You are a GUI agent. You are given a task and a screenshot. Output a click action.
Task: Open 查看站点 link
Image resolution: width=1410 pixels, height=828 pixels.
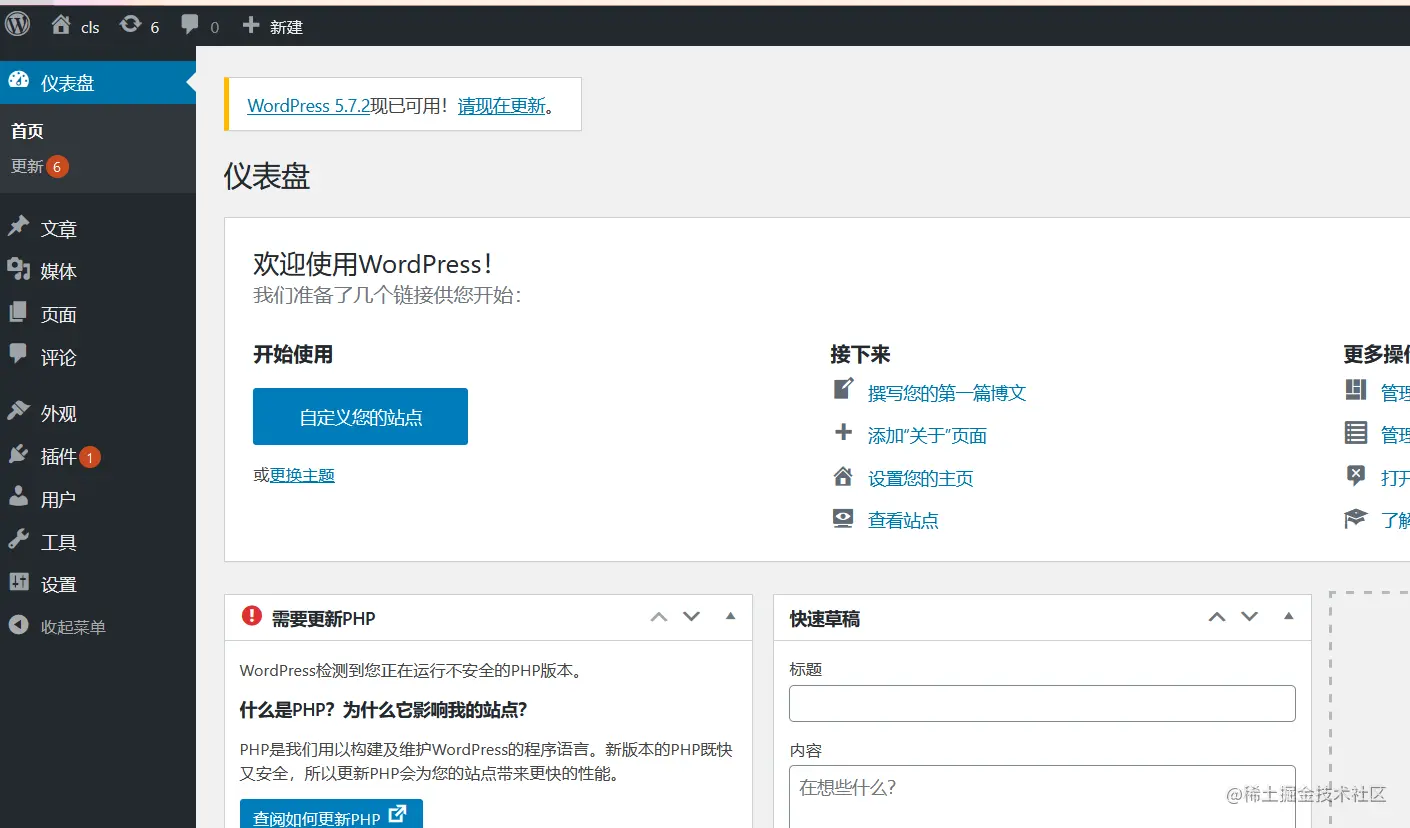[903, 521]
